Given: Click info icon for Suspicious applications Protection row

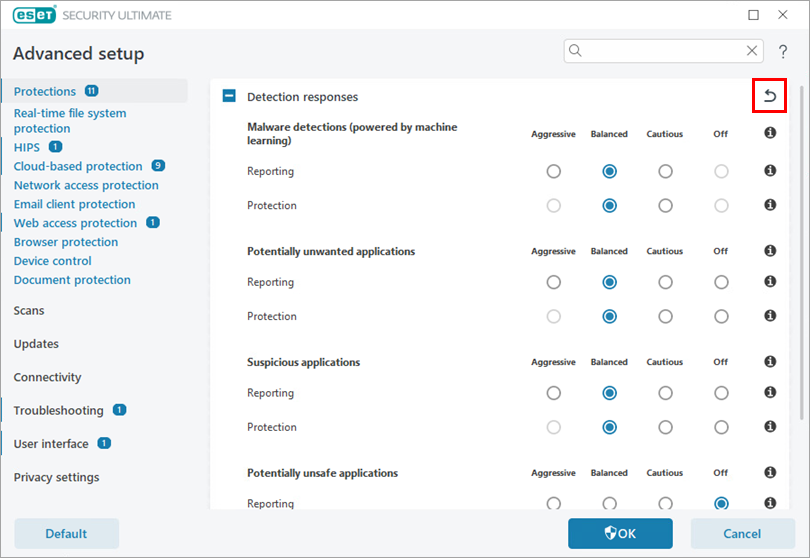Looking at the screenshot, I should [770, 427].
